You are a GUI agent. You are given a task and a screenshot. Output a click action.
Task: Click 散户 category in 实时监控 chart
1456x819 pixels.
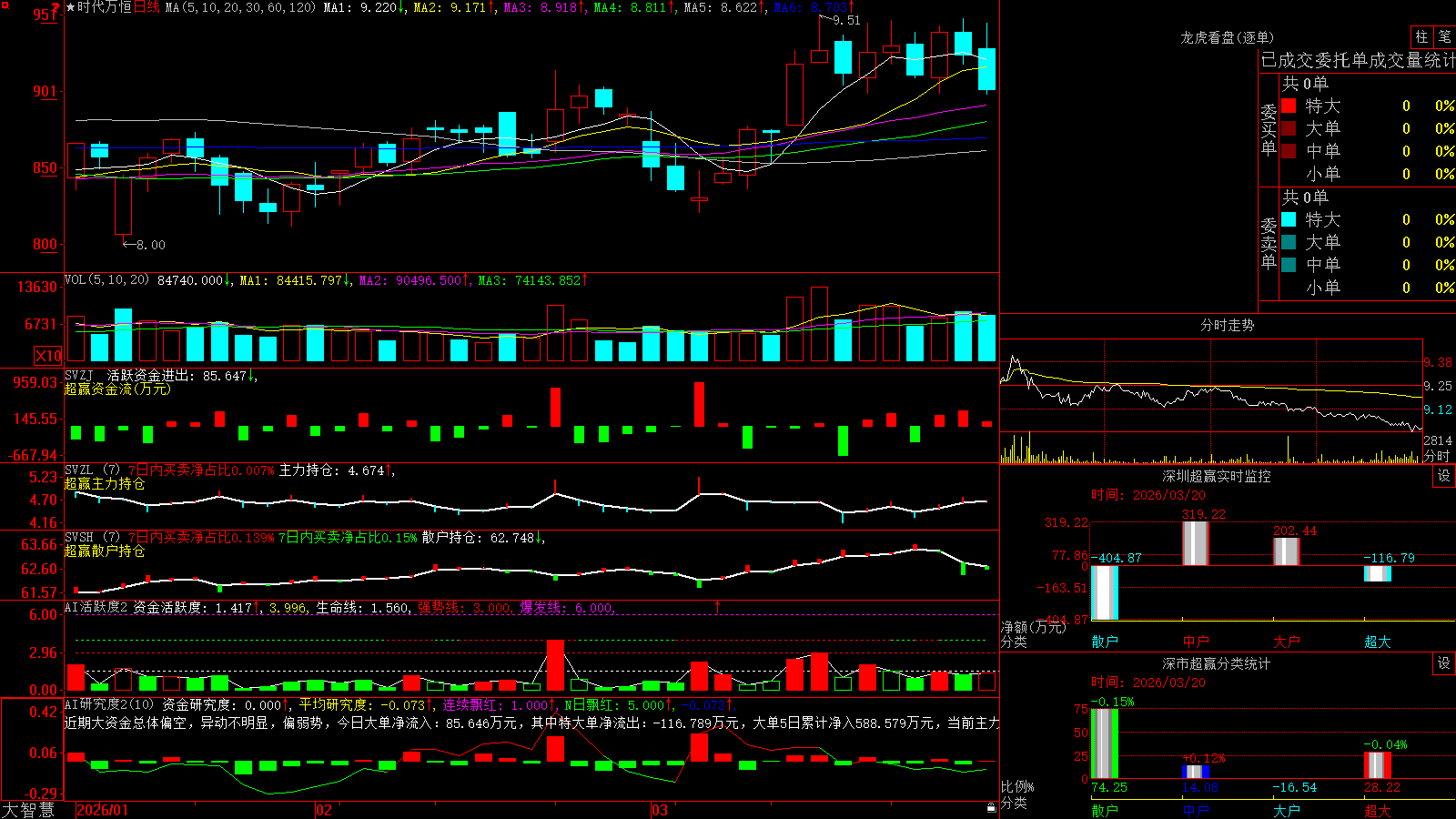(x=1105, y=642)
